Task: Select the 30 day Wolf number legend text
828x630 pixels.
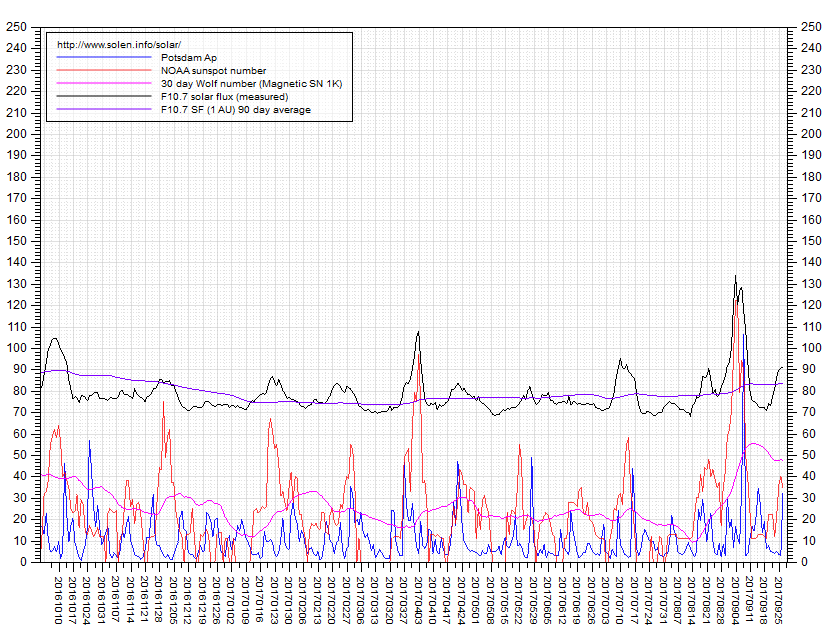Action: click(251, 84)
